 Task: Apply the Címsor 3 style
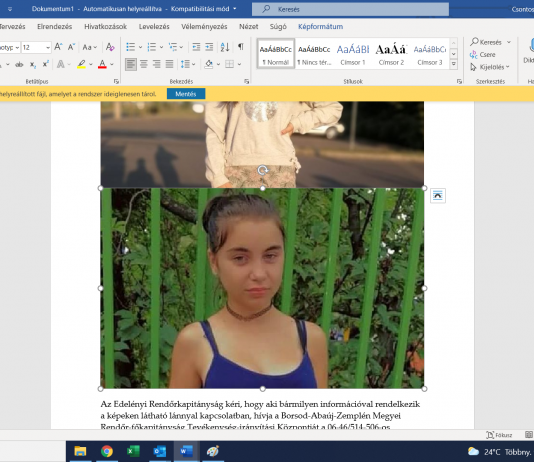(430, 54)
